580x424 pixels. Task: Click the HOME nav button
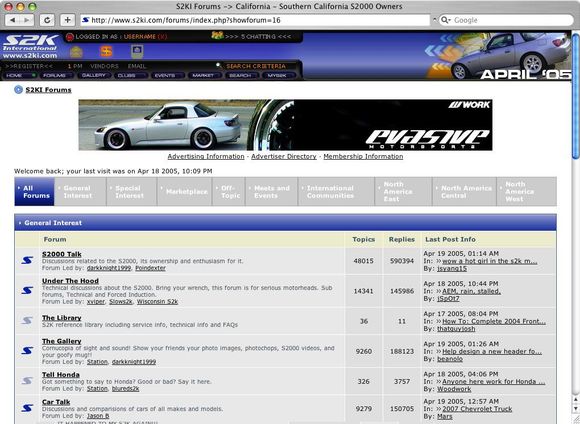(x=20, y=75)
